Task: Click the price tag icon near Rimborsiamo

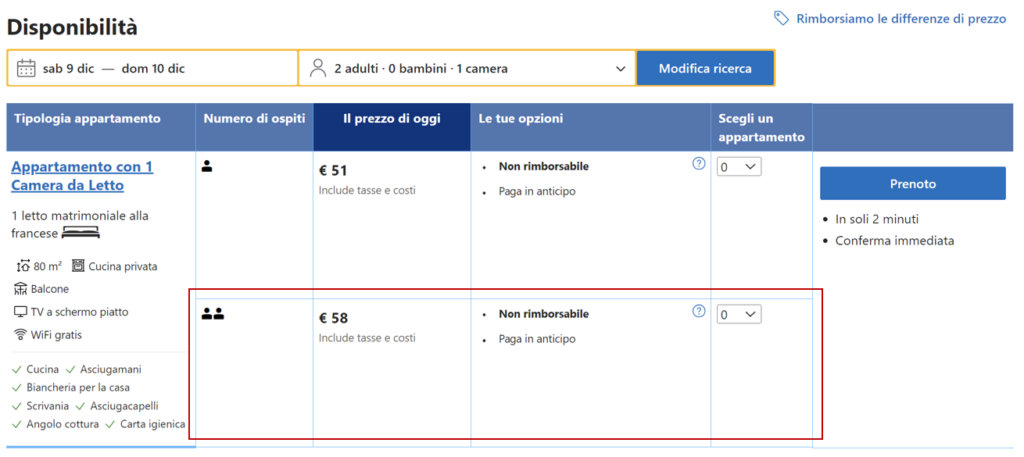Action: [x=781, y=18]
